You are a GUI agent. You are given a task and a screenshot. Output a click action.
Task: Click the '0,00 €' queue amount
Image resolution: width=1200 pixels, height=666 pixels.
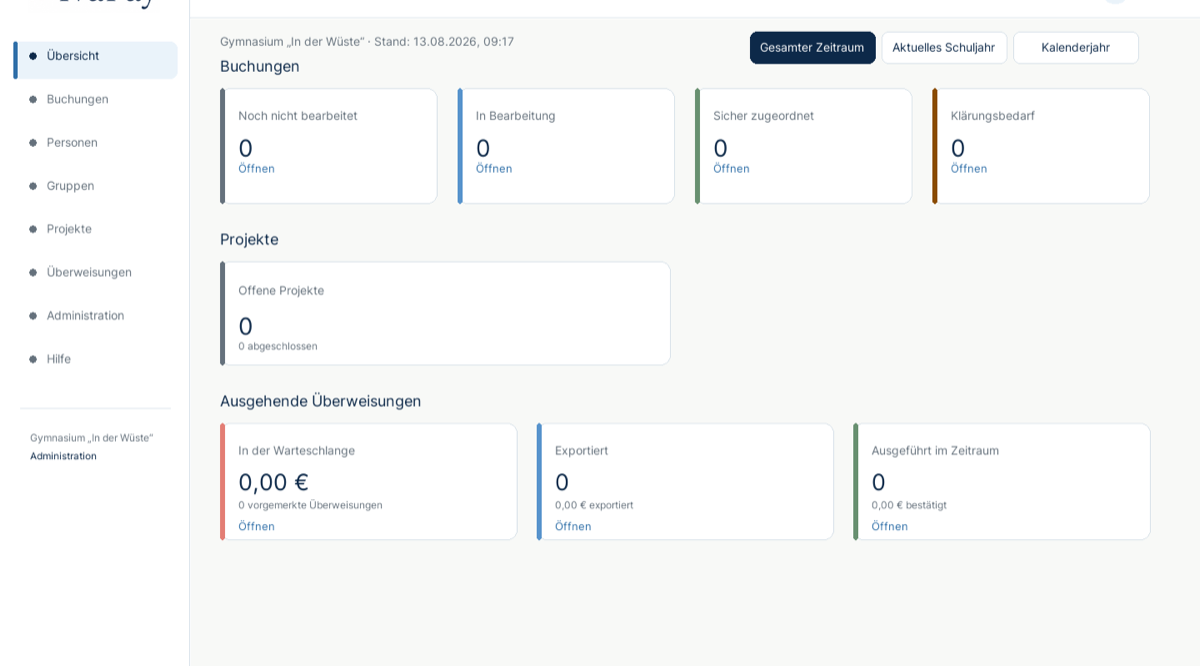coord(273,482)
